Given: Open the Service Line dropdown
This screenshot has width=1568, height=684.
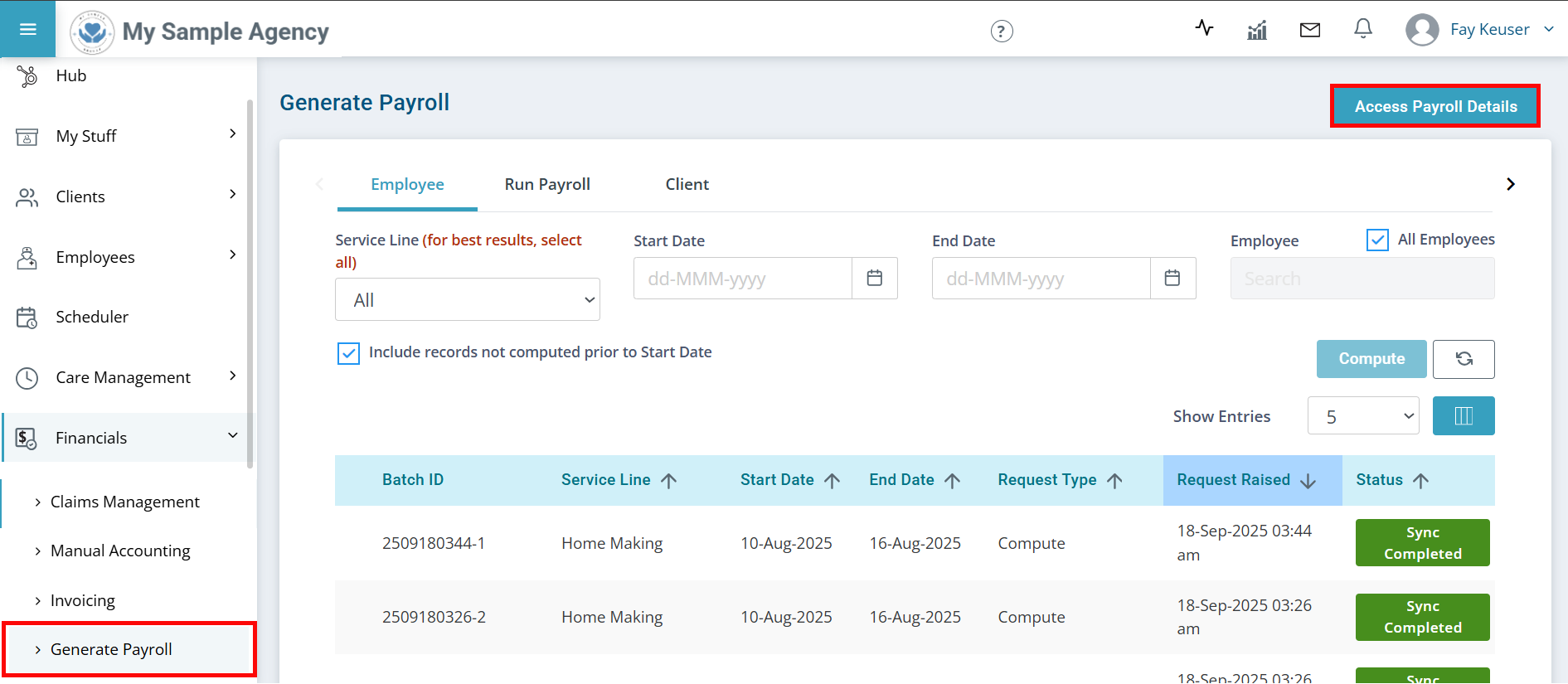Looking at the screenshot, I should point(467,300).
